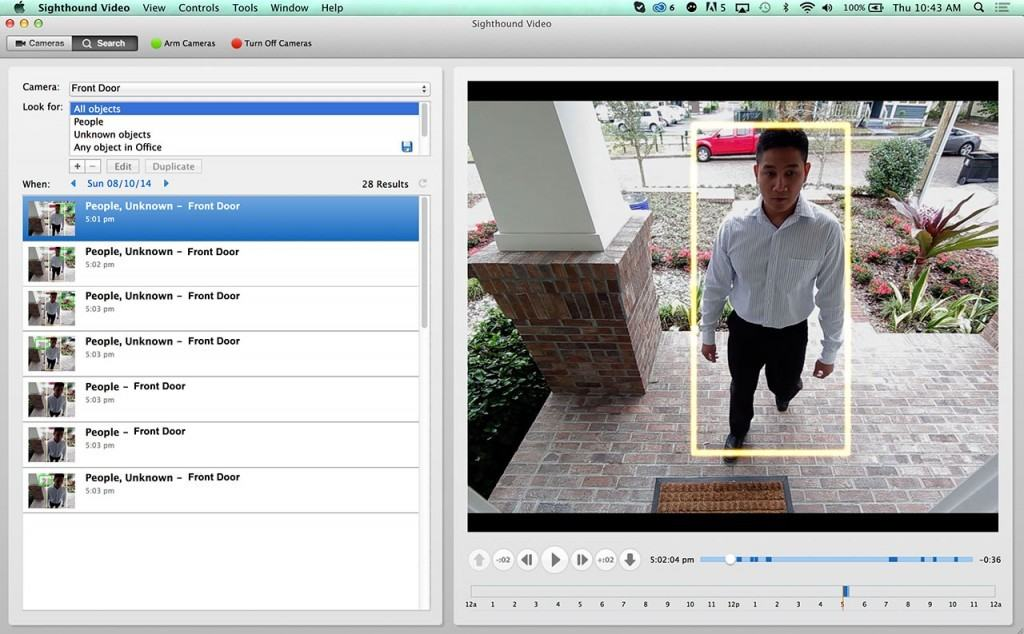Viewport: 1024px width, 634px height.
Task: Open the date picker Sun 08/10/14
Action: click(x=119, y=183)
